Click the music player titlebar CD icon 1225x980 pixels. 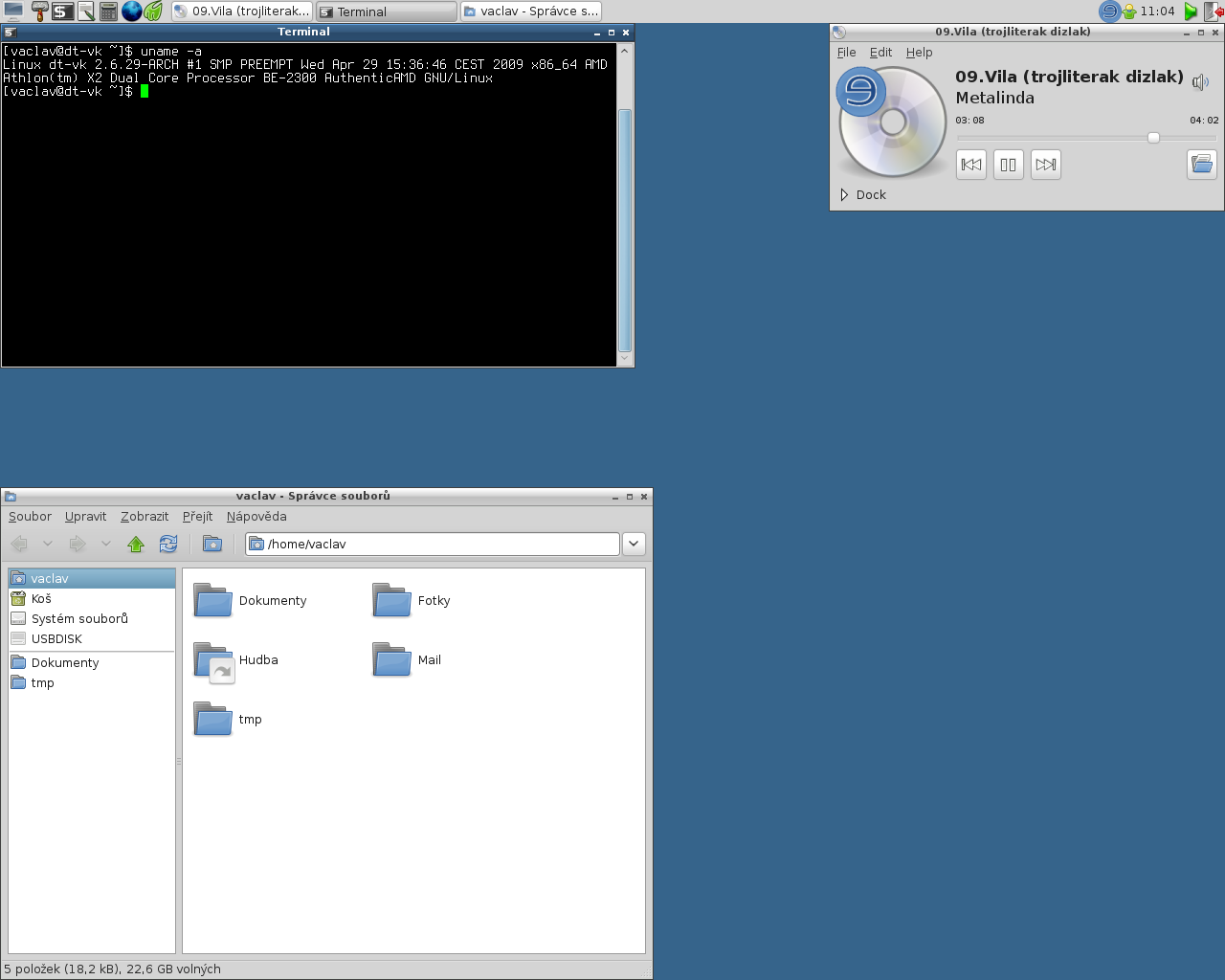(838, 32)
